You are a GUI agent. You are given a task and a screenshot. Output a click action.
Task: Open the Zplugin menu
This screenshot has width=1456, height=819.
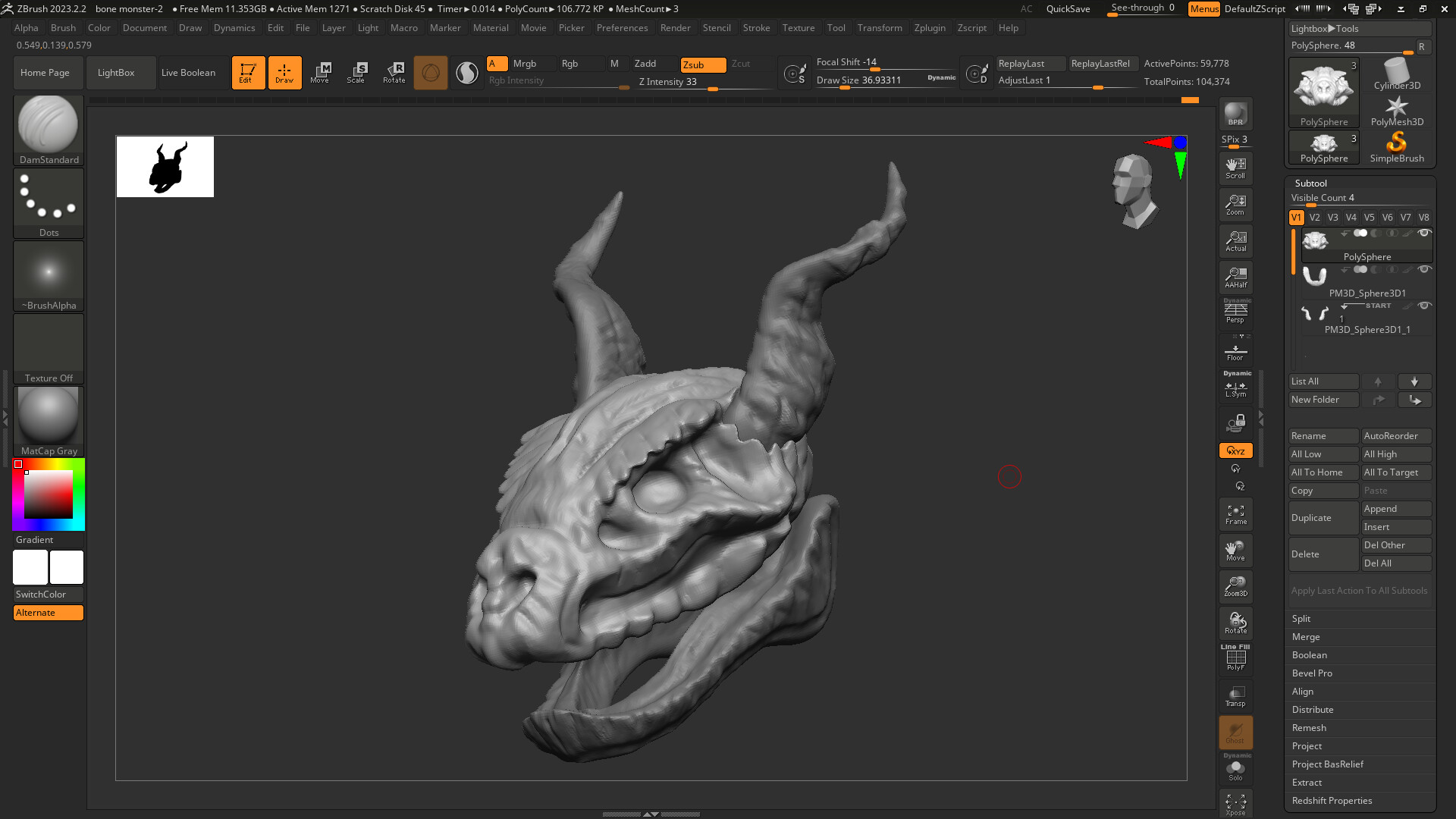[x=930, y=28]
